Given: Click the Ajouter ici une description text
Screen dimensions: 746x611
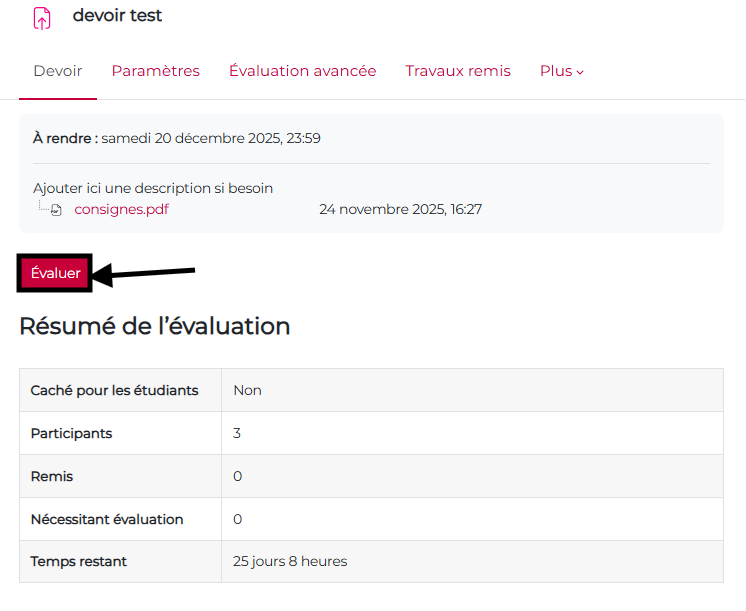Looking at the screenshot, I should [153, 188].
